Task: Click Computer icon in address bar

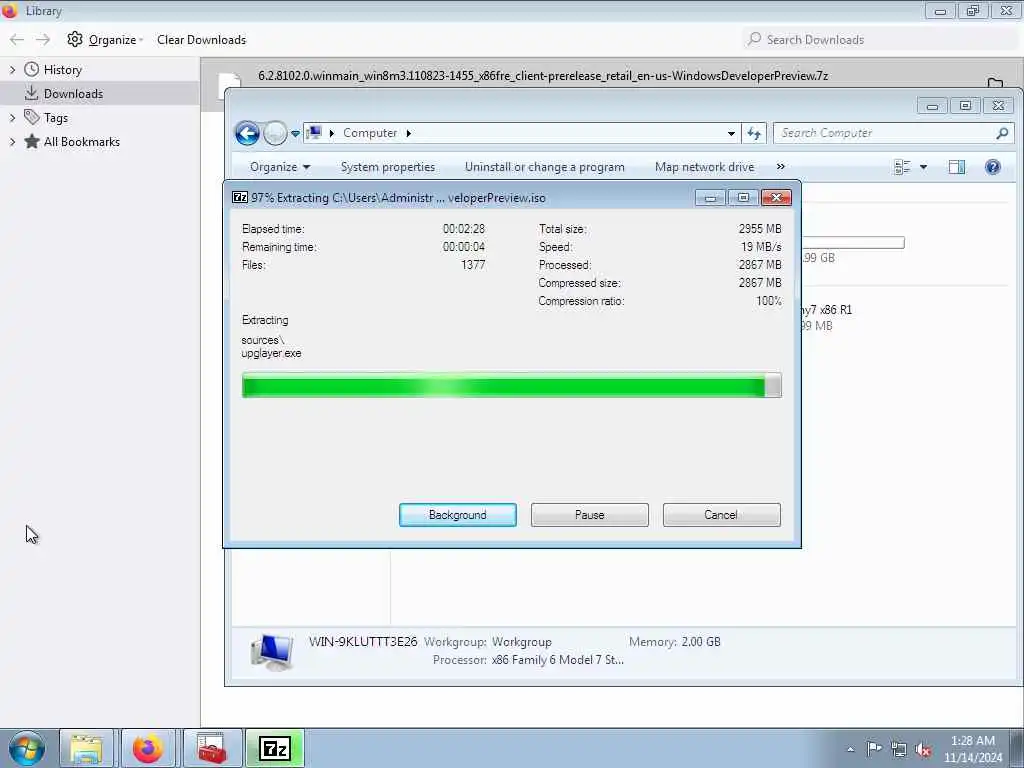Action: [x=314, y=133]
